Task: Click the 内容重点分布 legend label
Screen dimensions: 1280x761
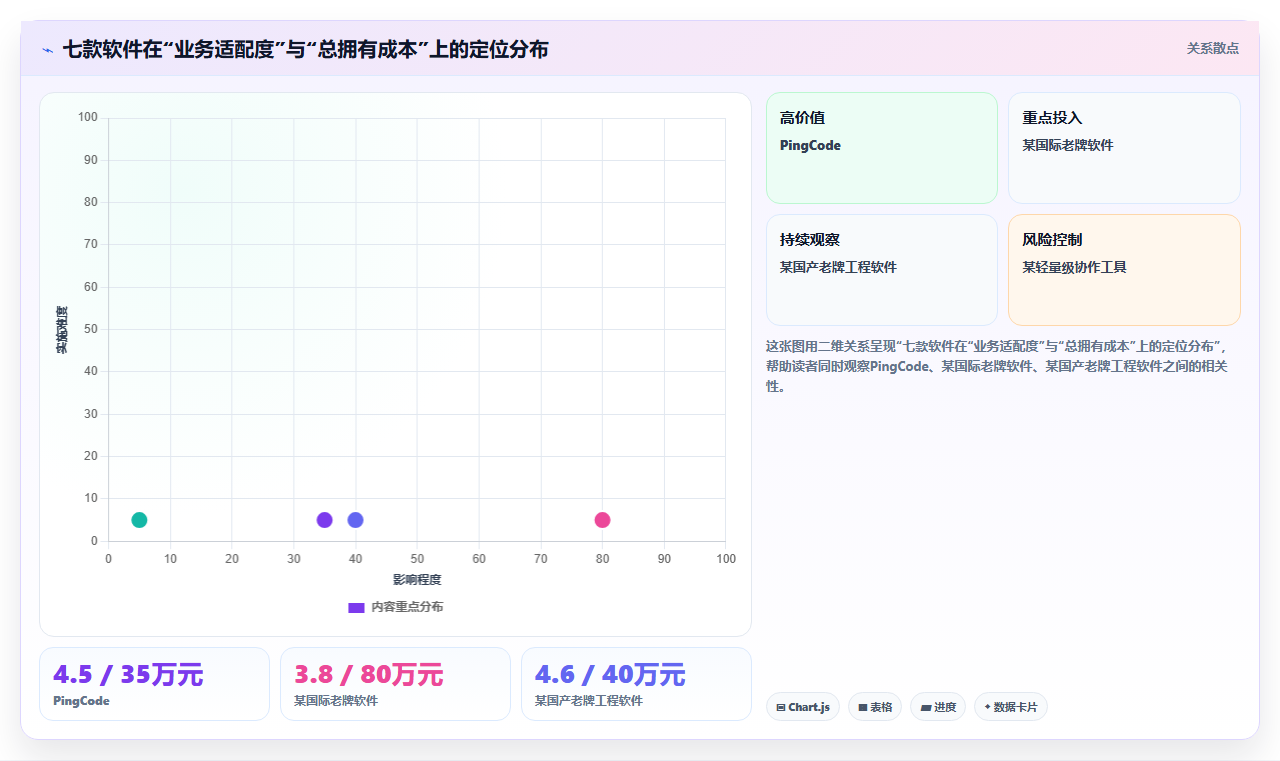Action: [x=407, y=607]
